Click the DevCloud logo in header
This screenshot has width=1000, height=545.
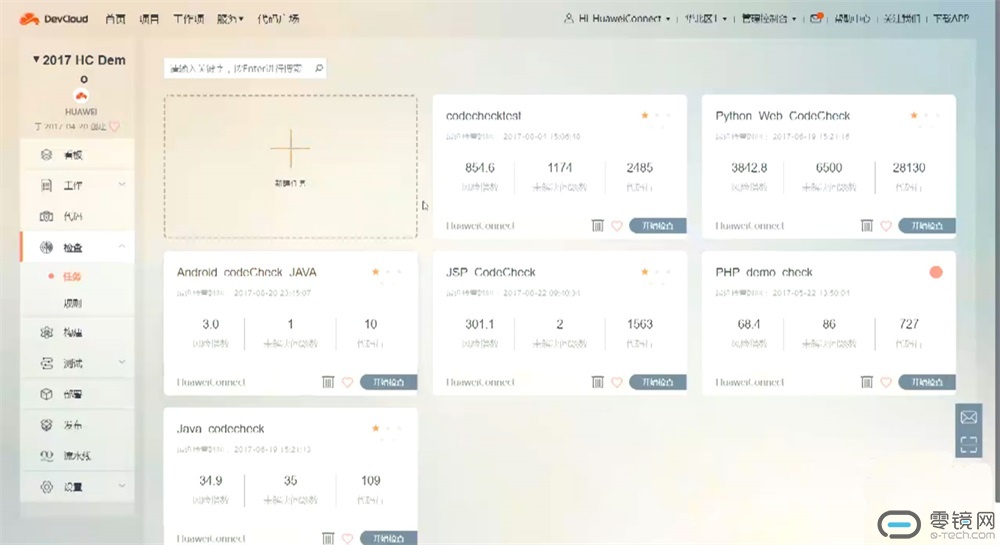tap(52, 18)
